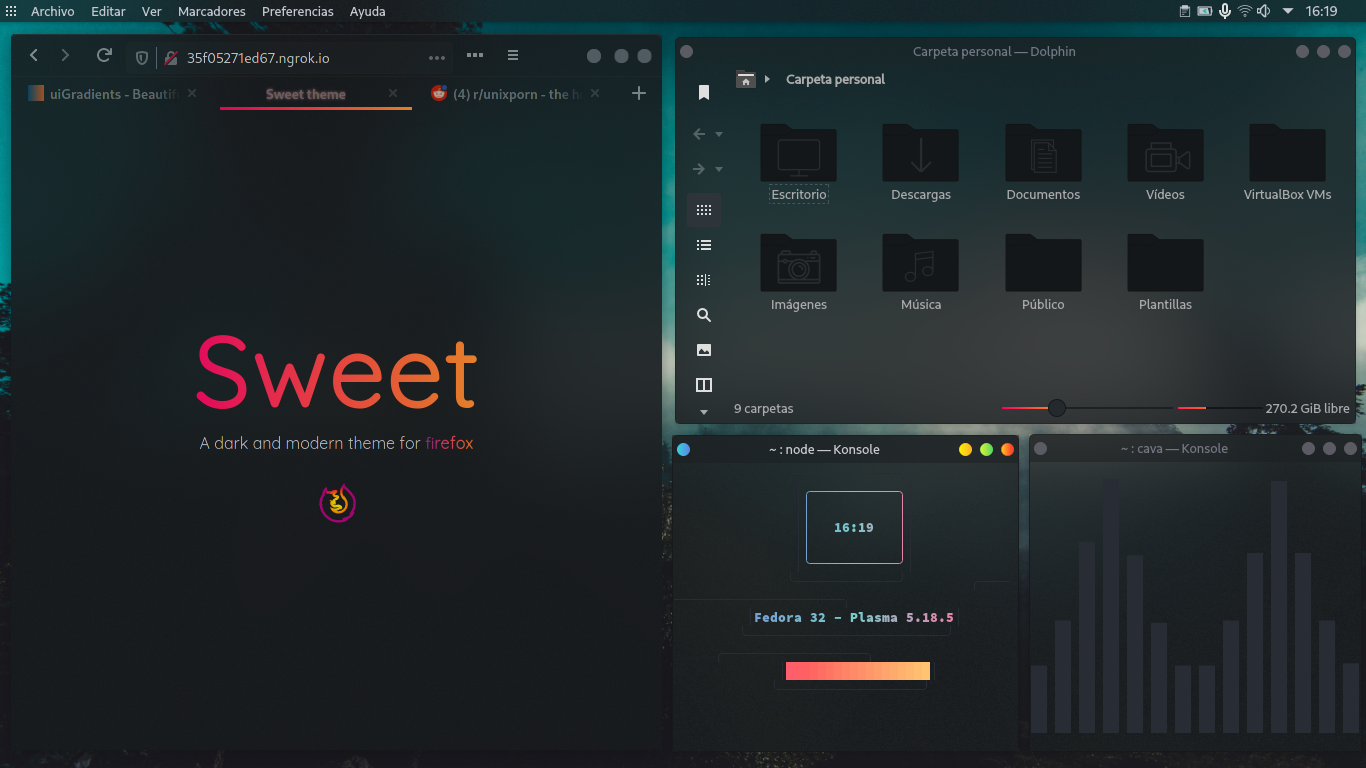Select the Música folder
Viewport: 1366px width, 768px height.
tap(921, 273)
